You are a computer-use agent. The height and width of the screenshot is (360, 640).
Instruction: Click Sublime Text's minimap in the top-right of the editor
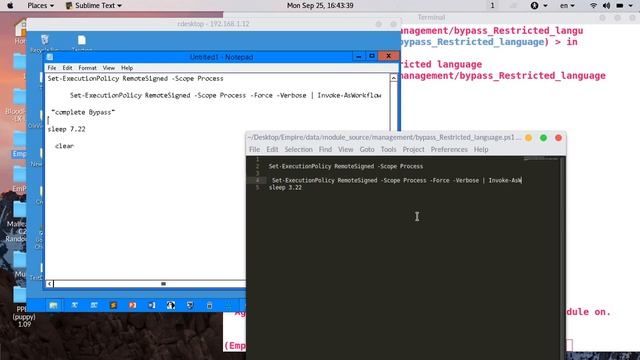click(540, 158)
